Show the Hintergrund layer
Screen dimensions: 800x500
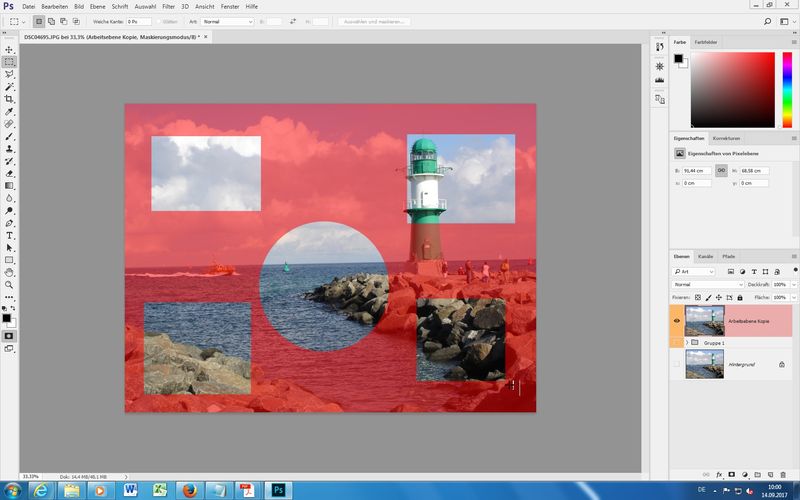click(x=678, y=364)
